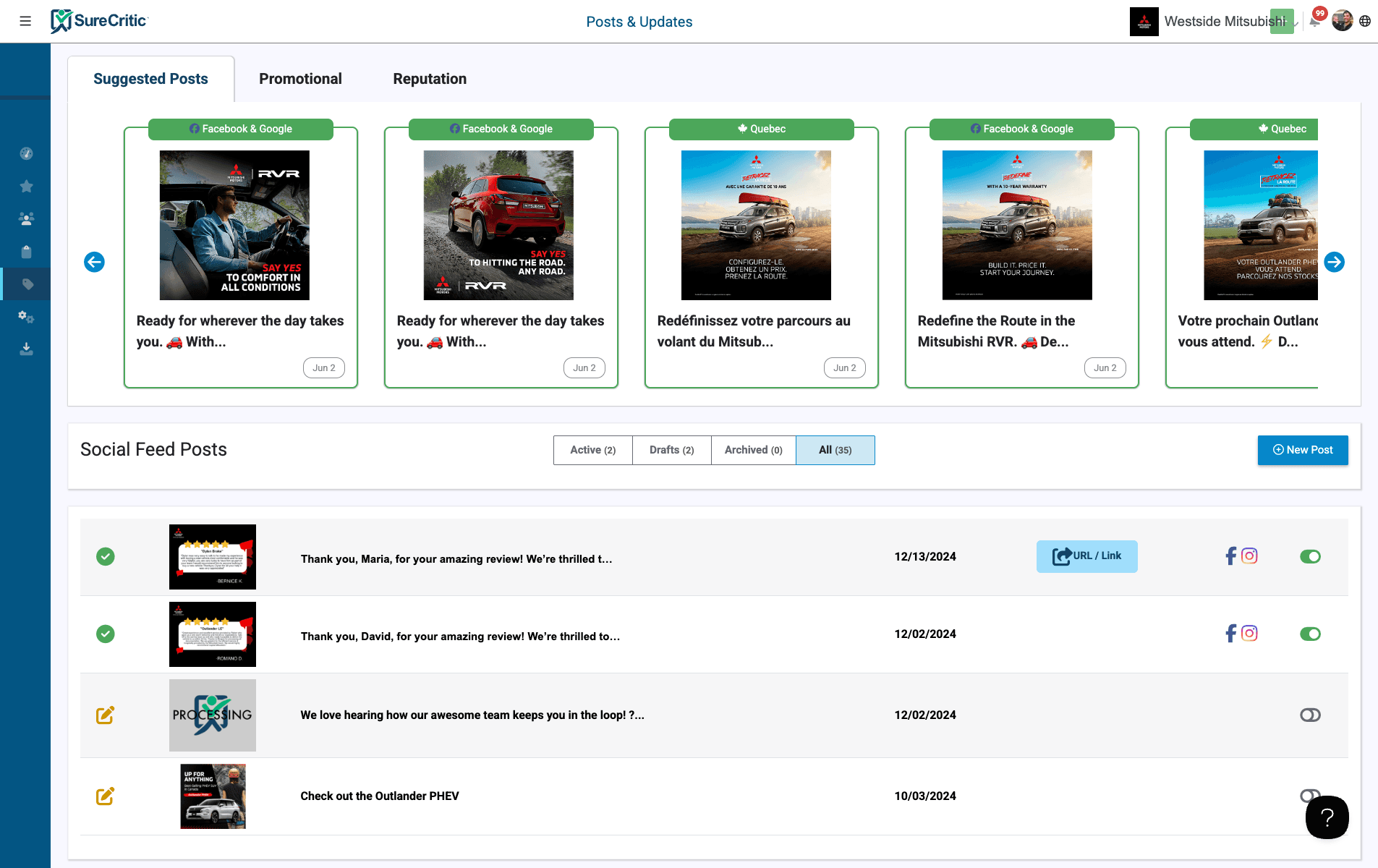The height and width of the screenshot is (868, 1378).
Task: Open Maria review post thumbnail
Action: [x=213, y=557]
